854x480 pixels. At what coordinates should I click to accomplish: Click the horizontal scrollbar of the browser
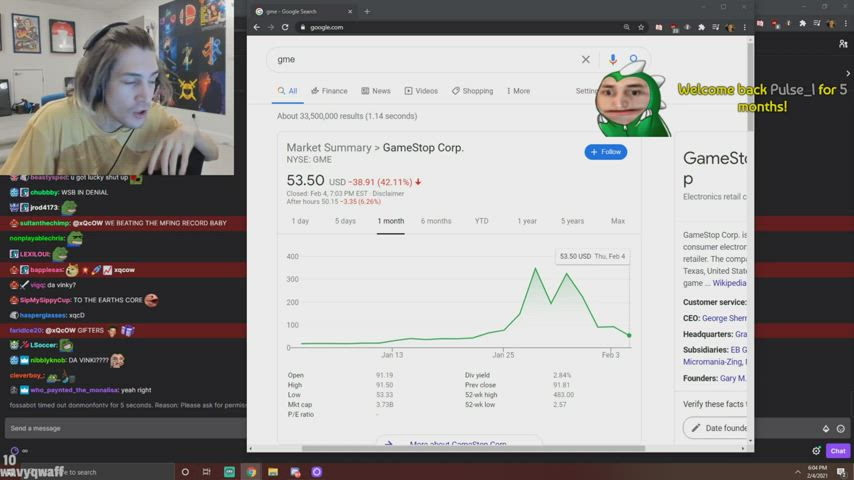[x=473, y=448]
